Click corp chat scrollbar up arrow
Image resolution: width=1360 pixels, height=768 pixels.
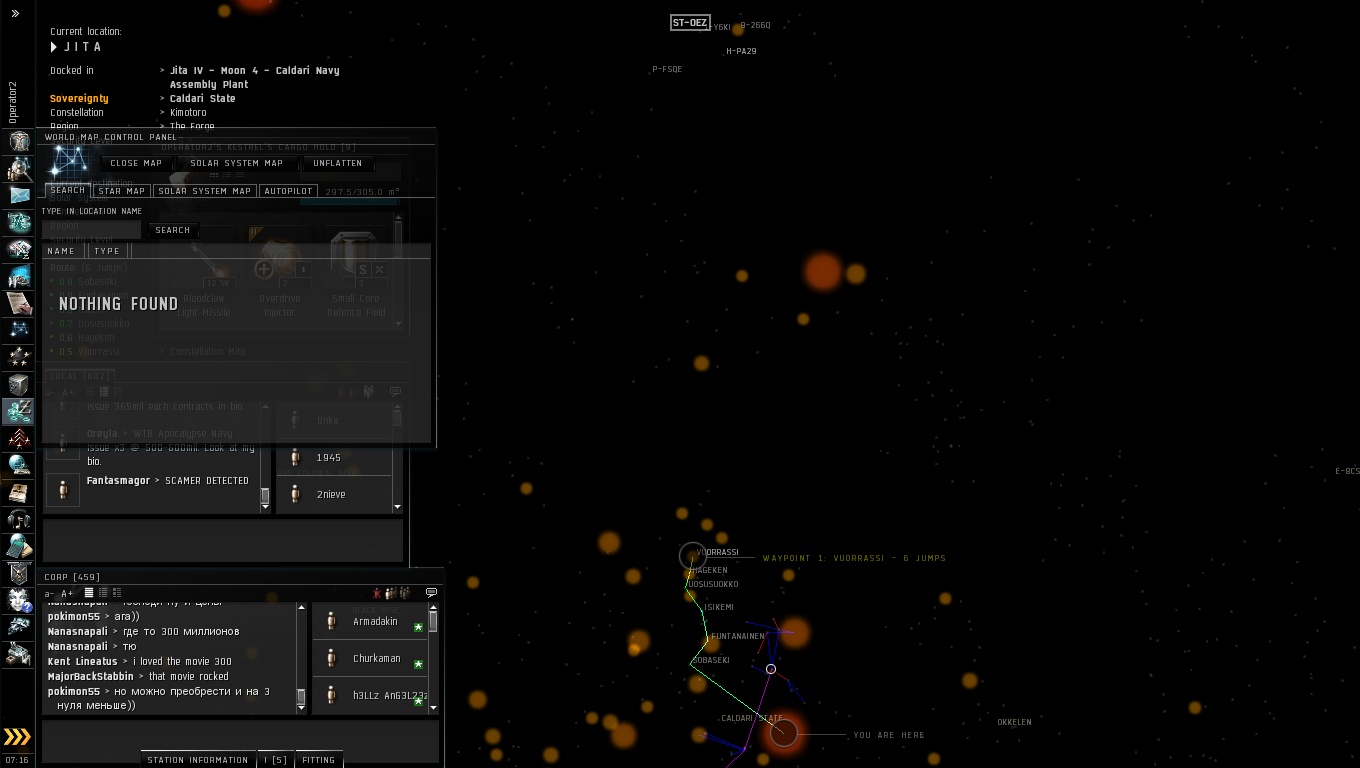pos(301,607)
